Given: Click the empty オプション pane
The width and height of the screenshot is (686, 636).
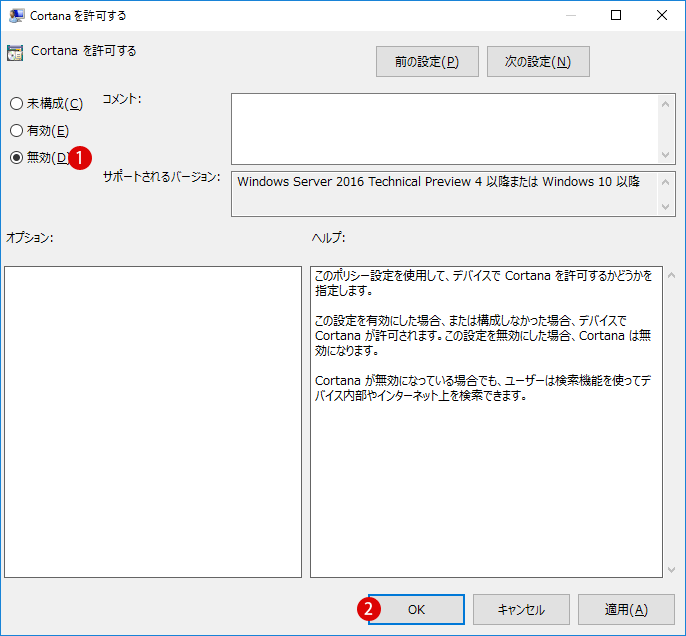Looking at the screenshot, I should (153, 422).
